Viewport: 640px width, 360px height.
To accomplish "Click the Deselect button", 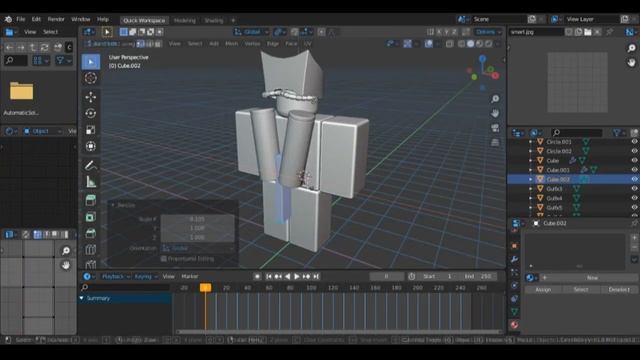I will pos(619,289).
